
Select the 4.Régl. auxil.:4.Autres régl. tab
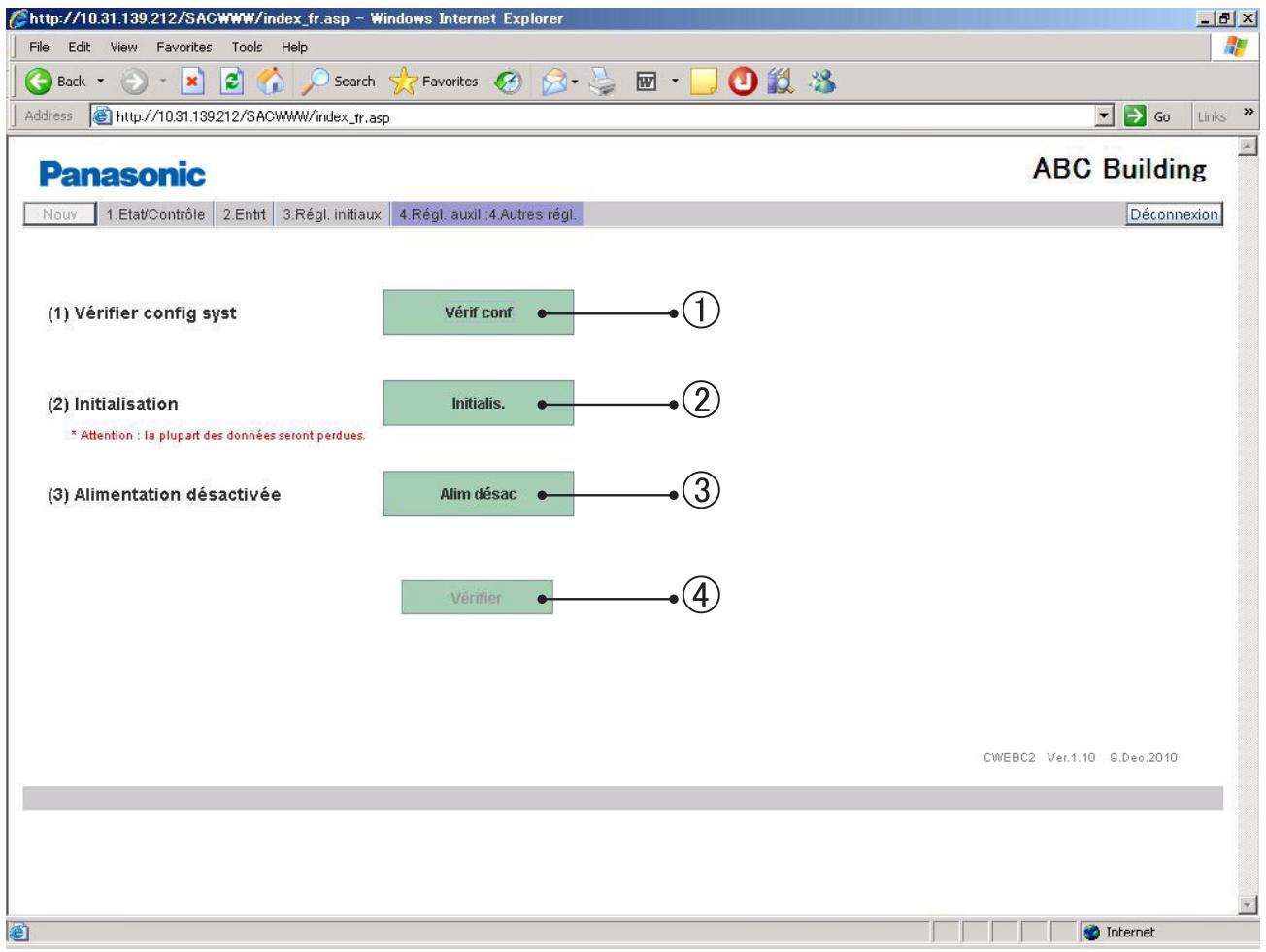pos(487,214)
